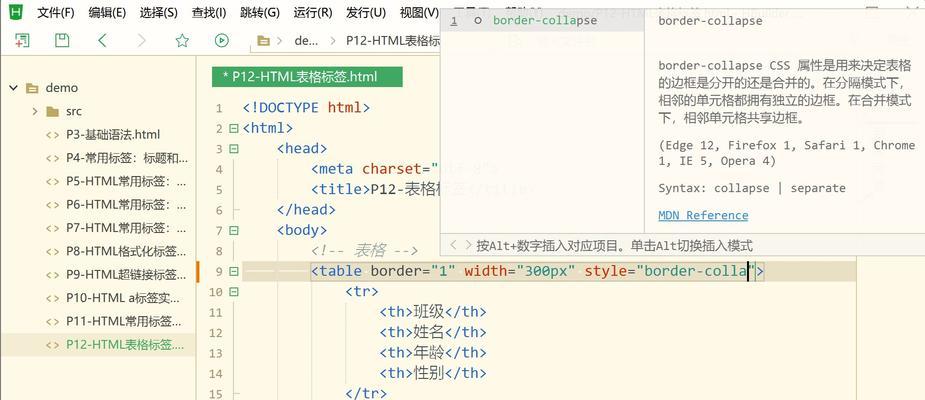Open the MDN Reference link

tap(703, 215)
